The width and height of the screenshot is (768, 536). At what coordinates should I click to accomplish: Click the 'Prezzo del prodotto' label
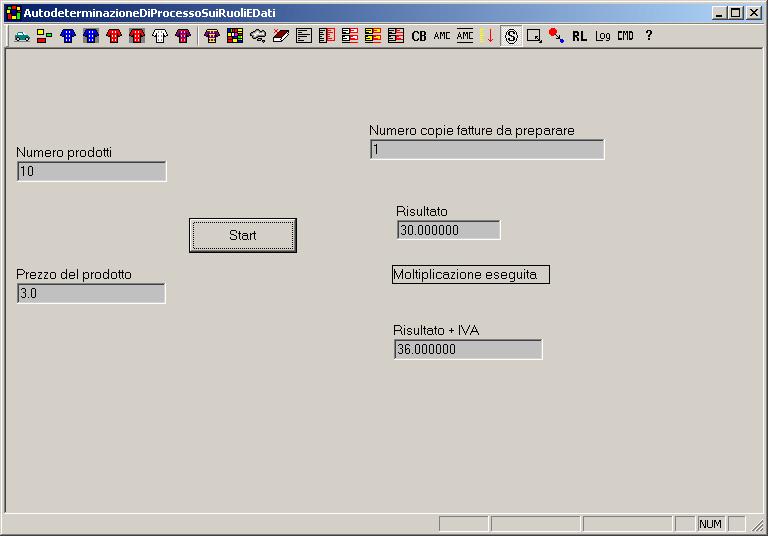(x=74, y=274)
